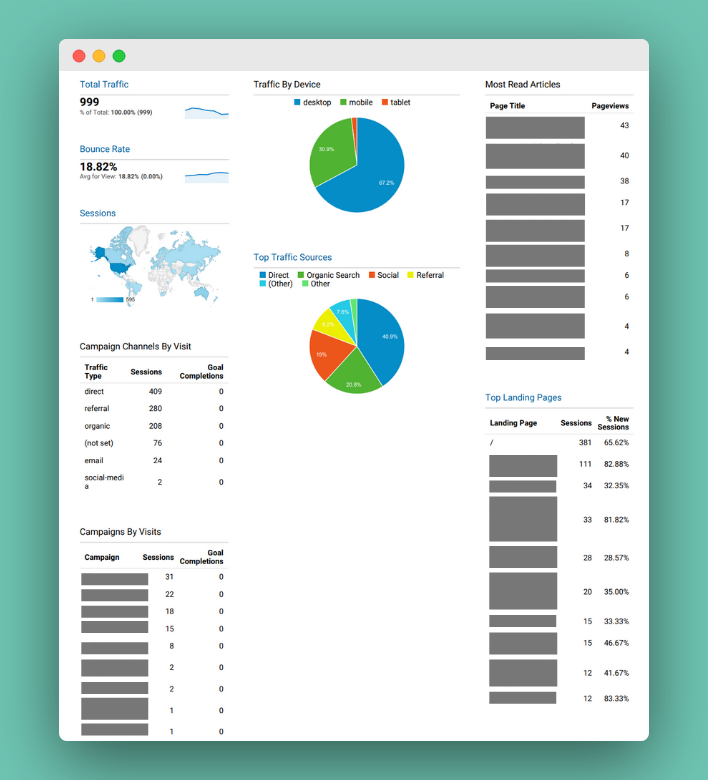Open the Total Traffic widget title
708x780 pixels.
[104, 85]
